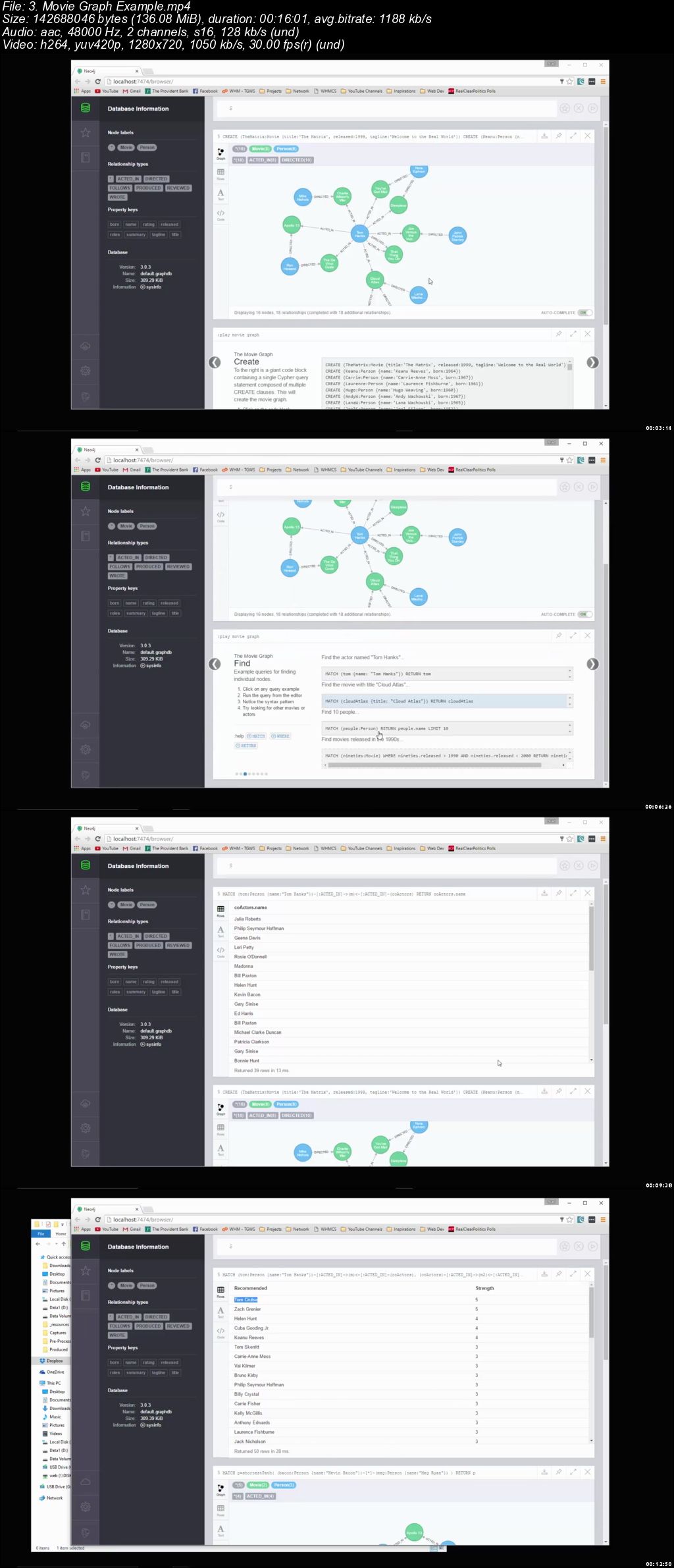Click scrollbar of coActors result table, 00:09:38
The image size is (674, 1568).
click(x=591, y=938)
